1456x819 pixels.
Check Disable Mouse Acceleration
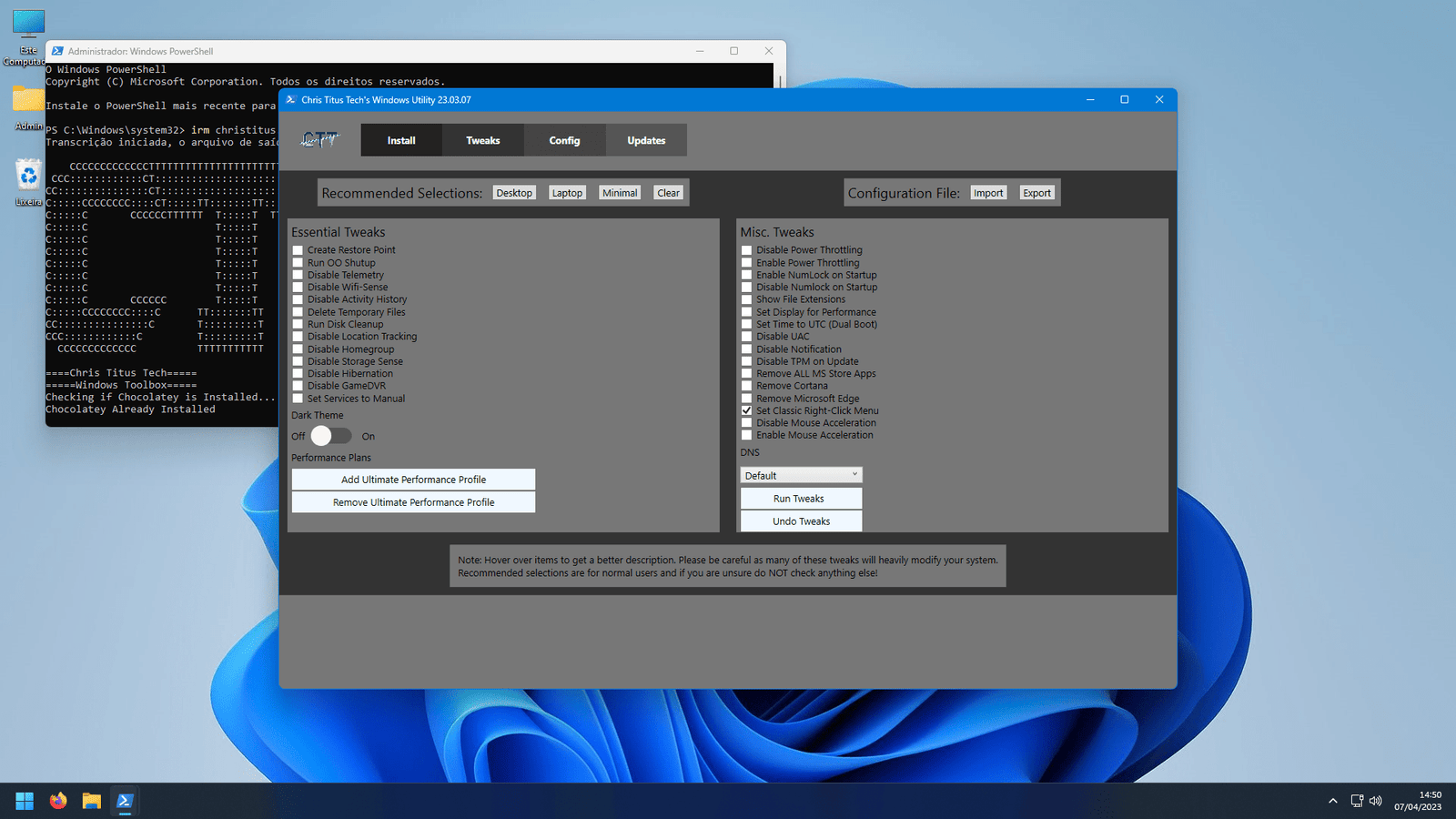747,423
